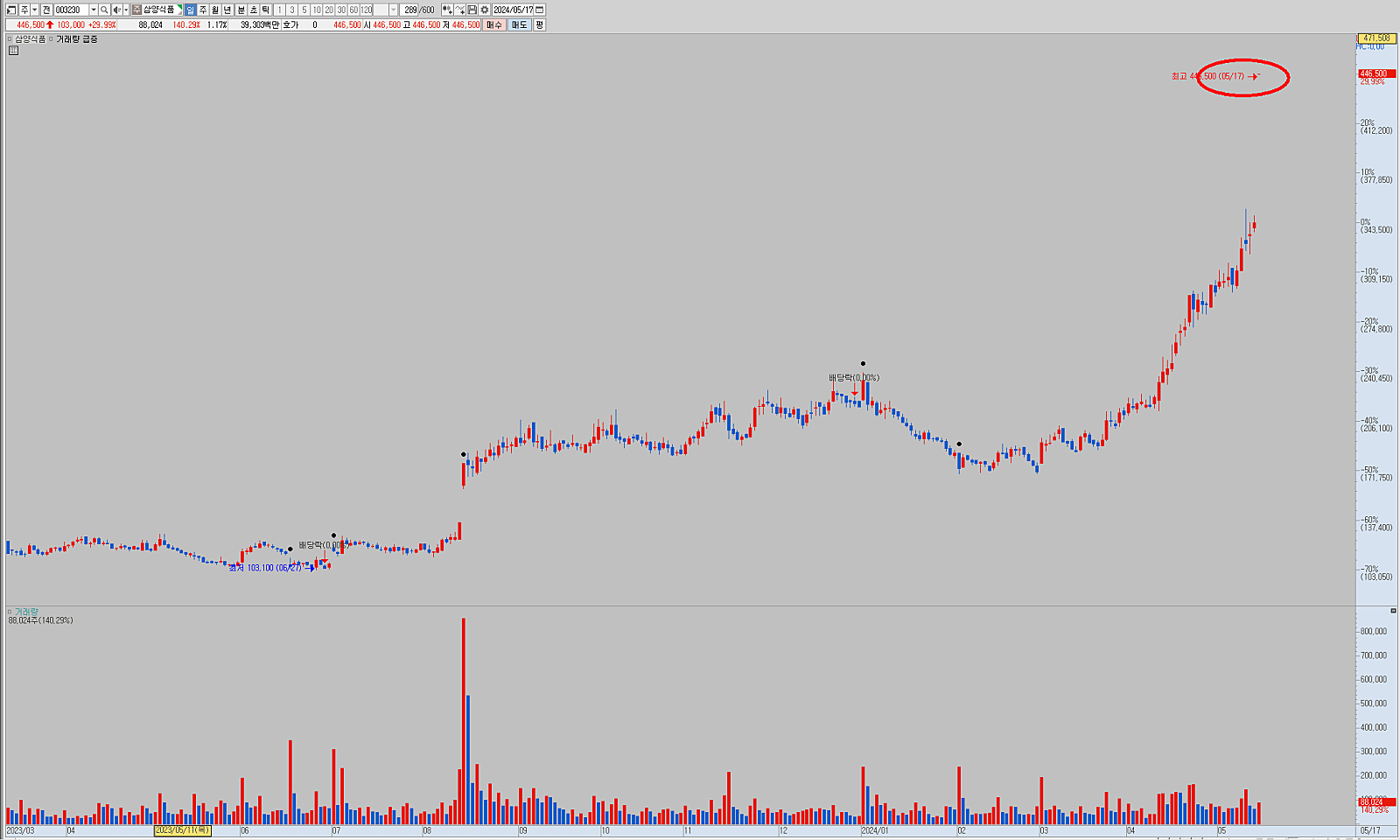Click the date field 2024/05/17
Screen dimensions: 1400x840
[513, 10]
